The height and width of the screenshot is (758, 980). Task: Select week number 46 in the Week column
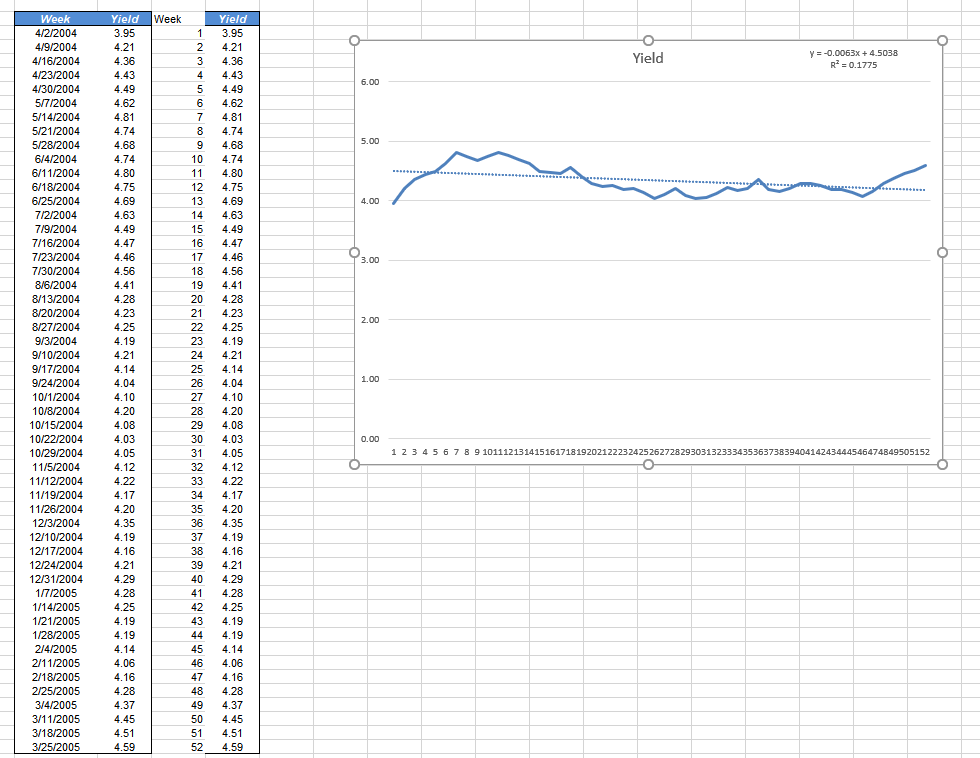(178, 663)
